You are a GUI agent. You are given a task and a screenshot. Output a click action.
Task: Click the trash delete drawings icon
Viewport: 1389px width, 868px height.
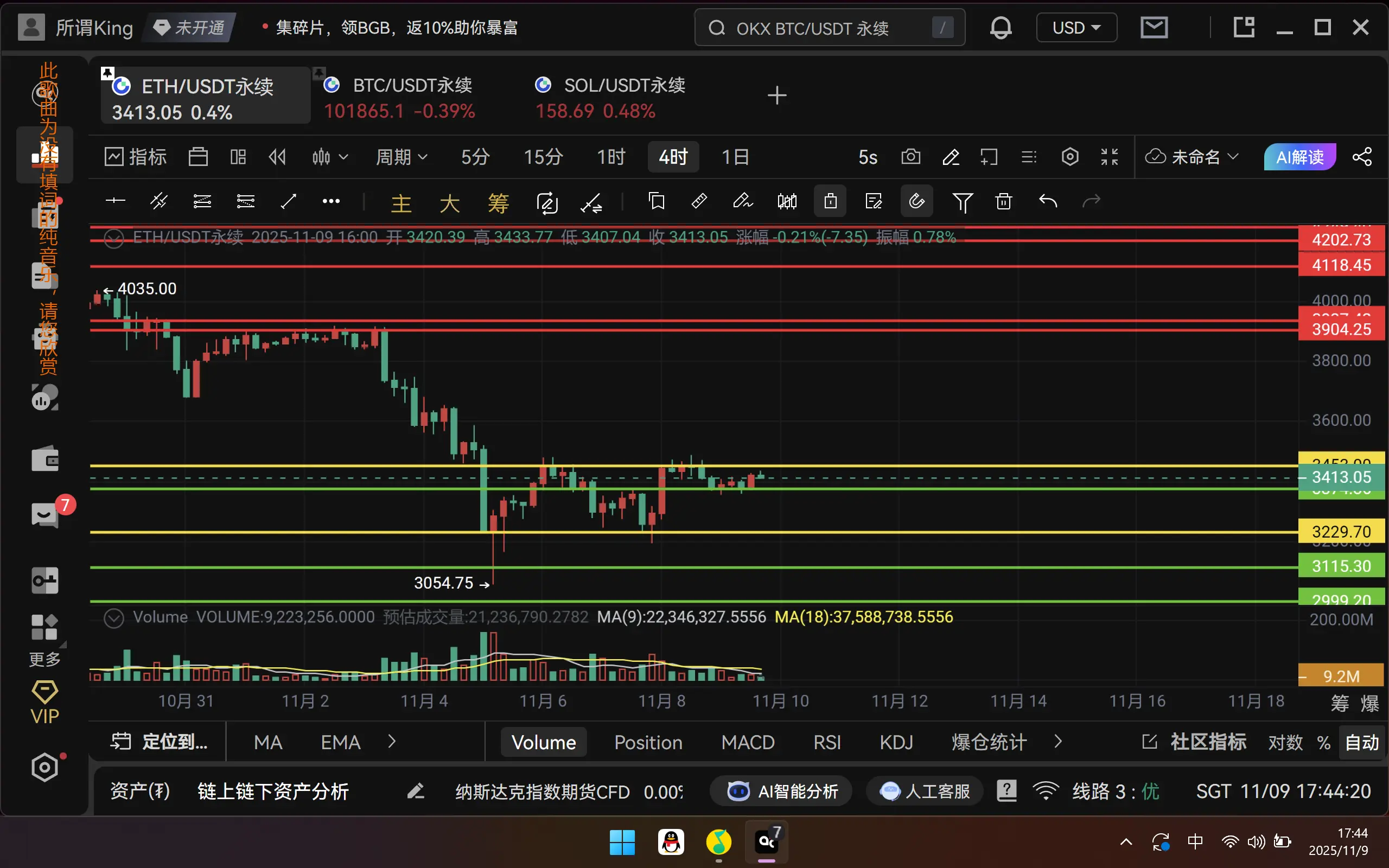[x=1003, y=201]
